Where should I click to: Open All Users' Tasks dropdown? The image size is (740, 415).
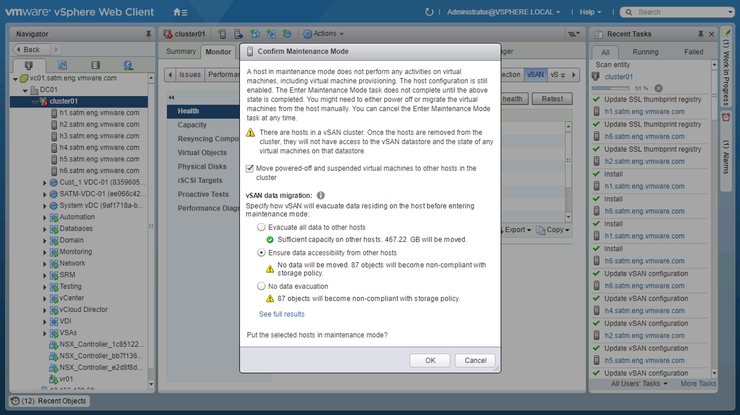coord(639,384)
